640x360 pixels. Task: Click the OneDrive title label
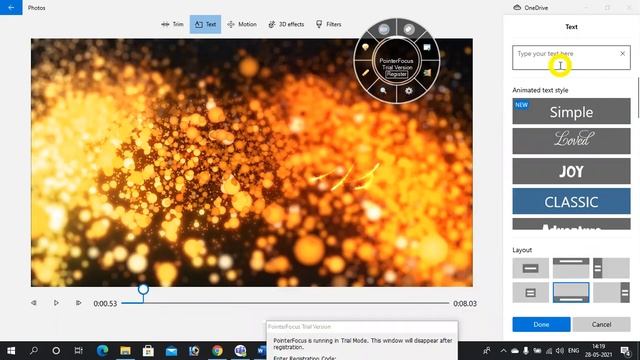point(536,7)
